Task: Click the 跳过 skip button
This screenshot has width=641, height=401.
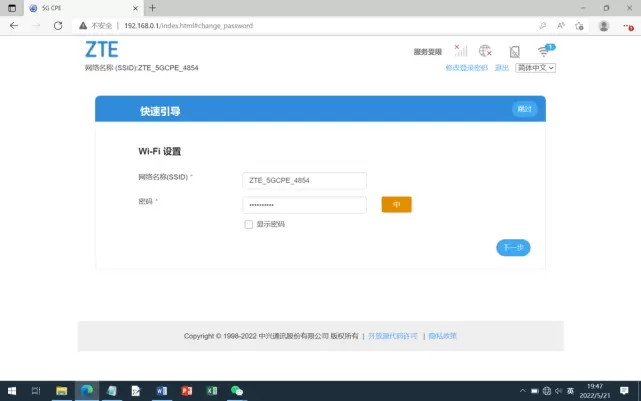Action: (524, 109)
